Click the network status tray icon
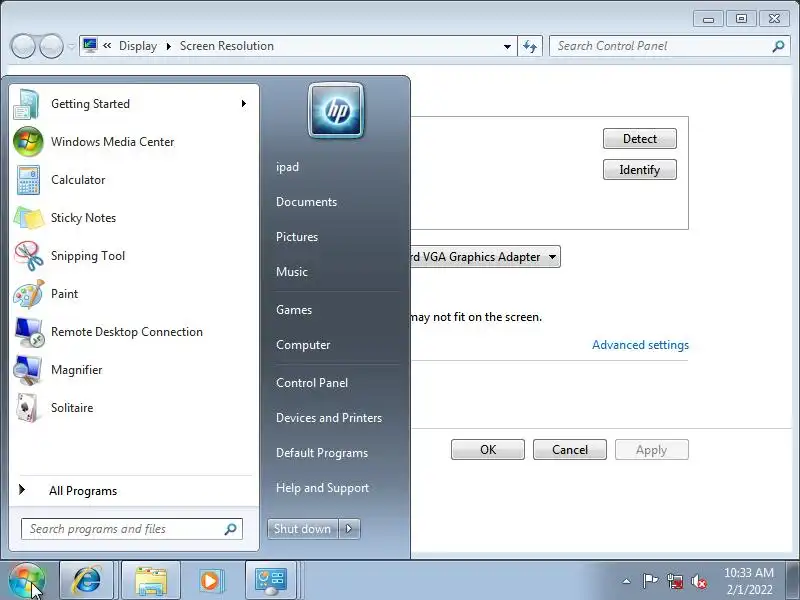Viewport: 800px width, 600px height. pos(674,581)
